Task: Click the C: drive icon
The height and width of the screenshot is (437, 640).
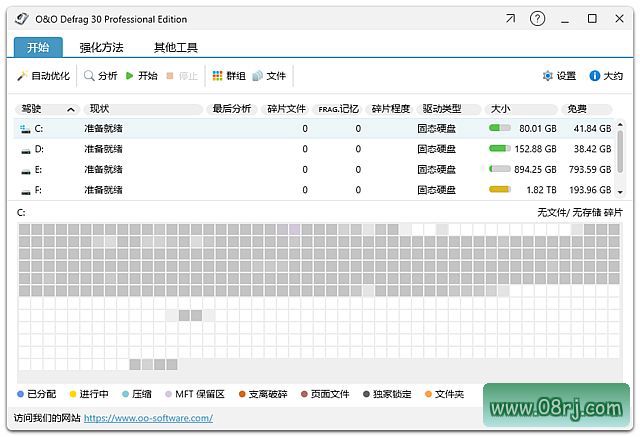Action: (x=25, y=129)
